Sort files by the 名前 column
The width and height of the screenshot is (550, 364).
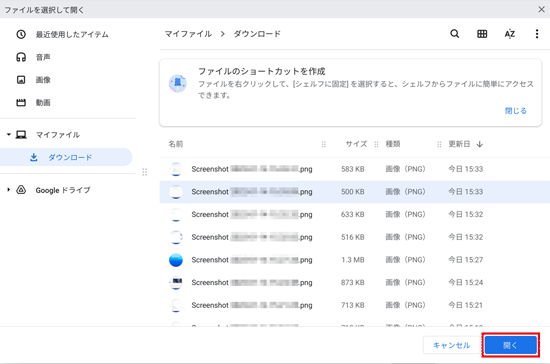pyautogui.click(x=176, y=144)
